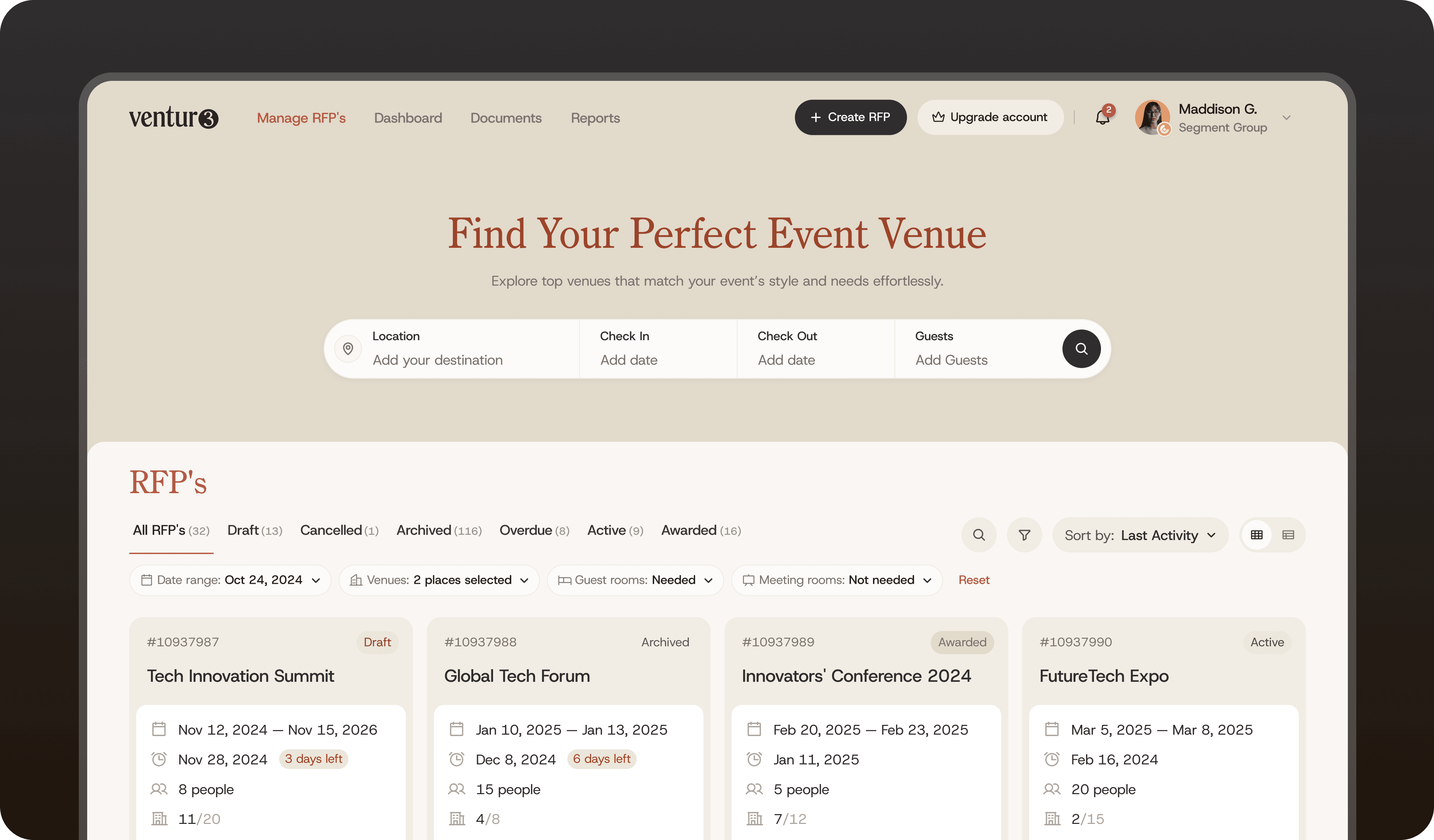Screen dimensions: 1434x840
Task: Click the Add your destination field
Action: (x=437, y=360)
